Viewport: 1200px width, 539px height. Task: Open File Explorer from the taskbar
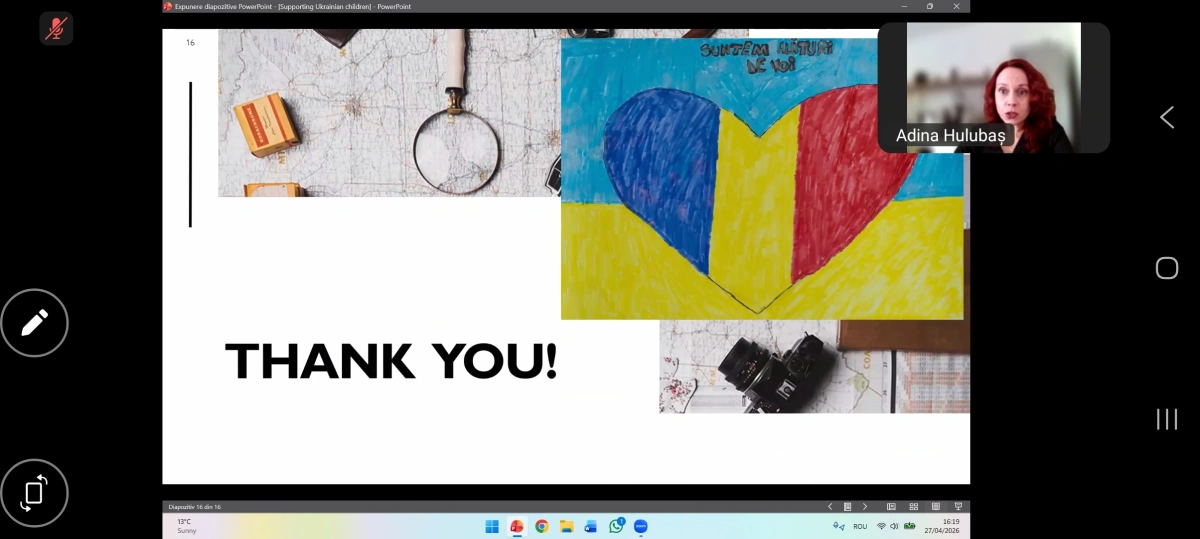[566, 526]
